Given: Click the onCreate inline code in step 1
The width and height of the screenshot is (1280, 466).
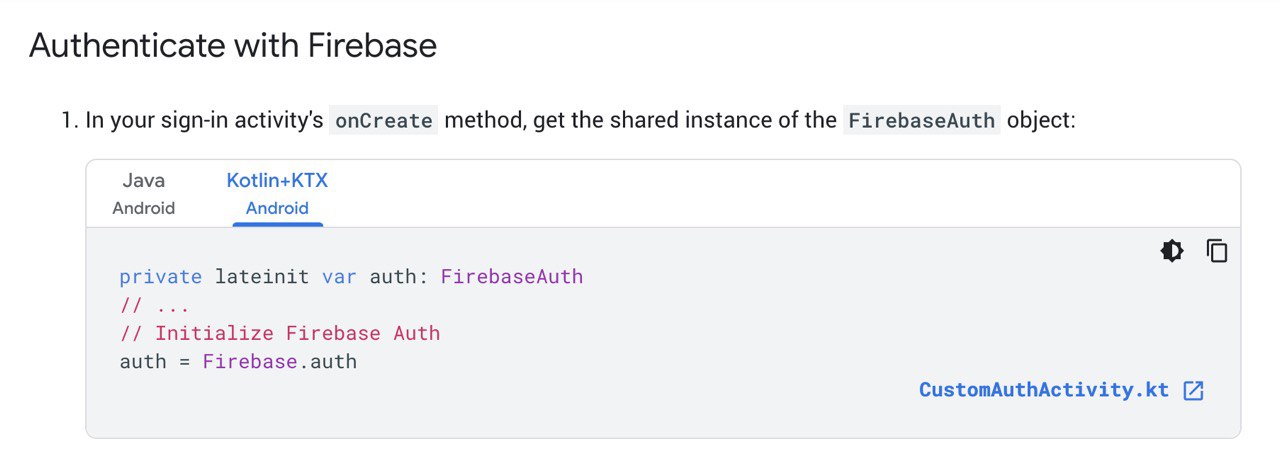Looking at the screenshot, I should click(384, 121).
